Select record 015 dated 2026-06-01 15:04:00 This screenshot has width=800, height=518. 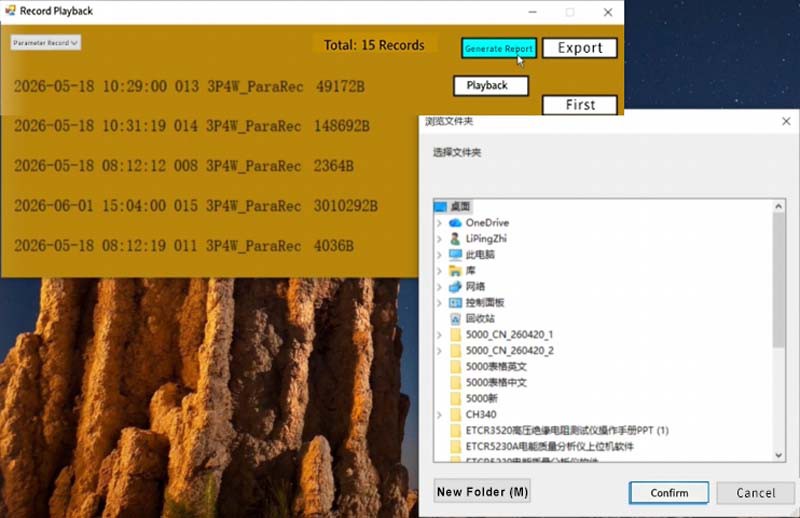coord(195,206)
